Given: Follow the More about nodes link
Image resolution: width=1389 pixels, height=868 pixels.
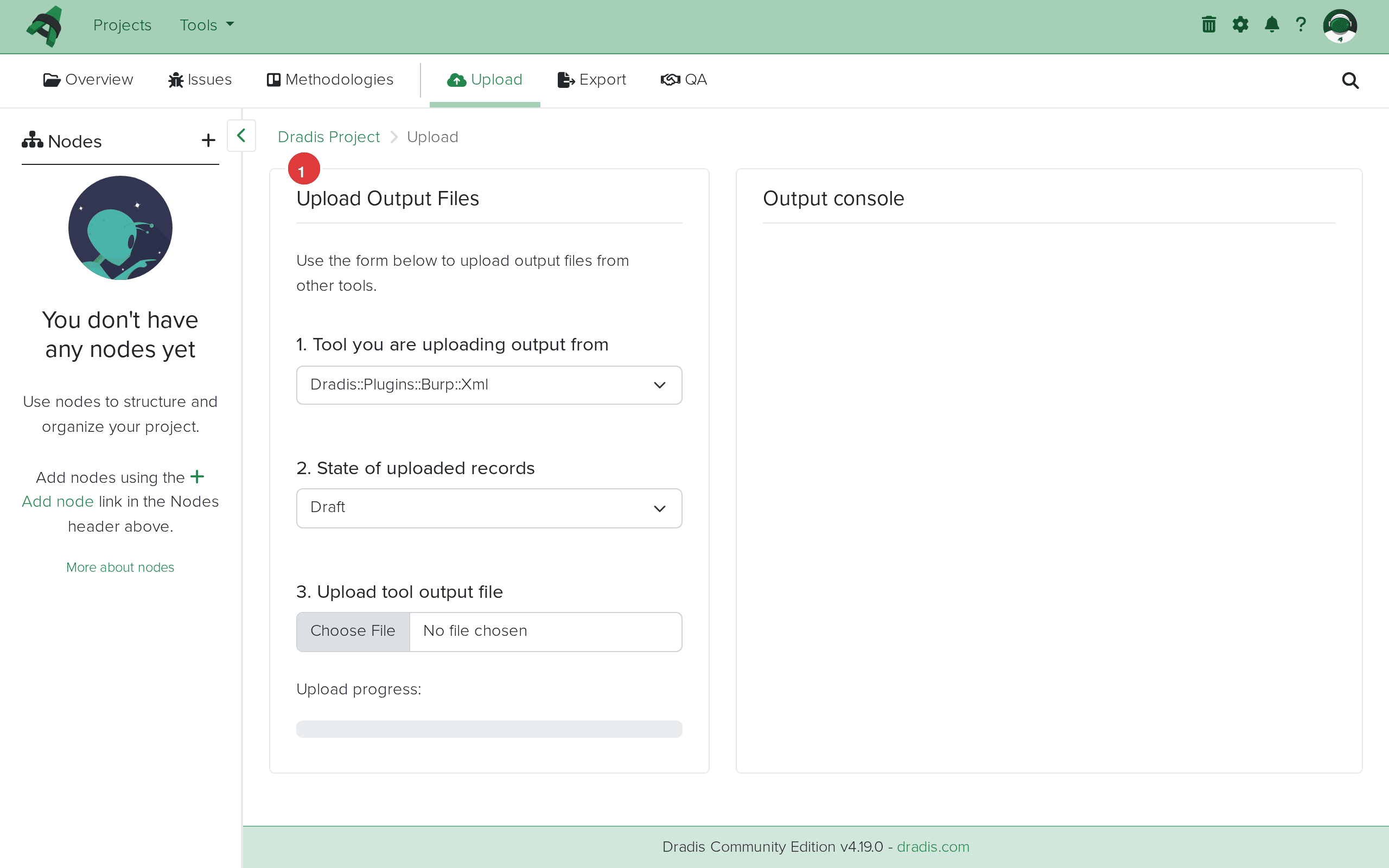Looking at the screenshot, I should (x=120, y=567).
